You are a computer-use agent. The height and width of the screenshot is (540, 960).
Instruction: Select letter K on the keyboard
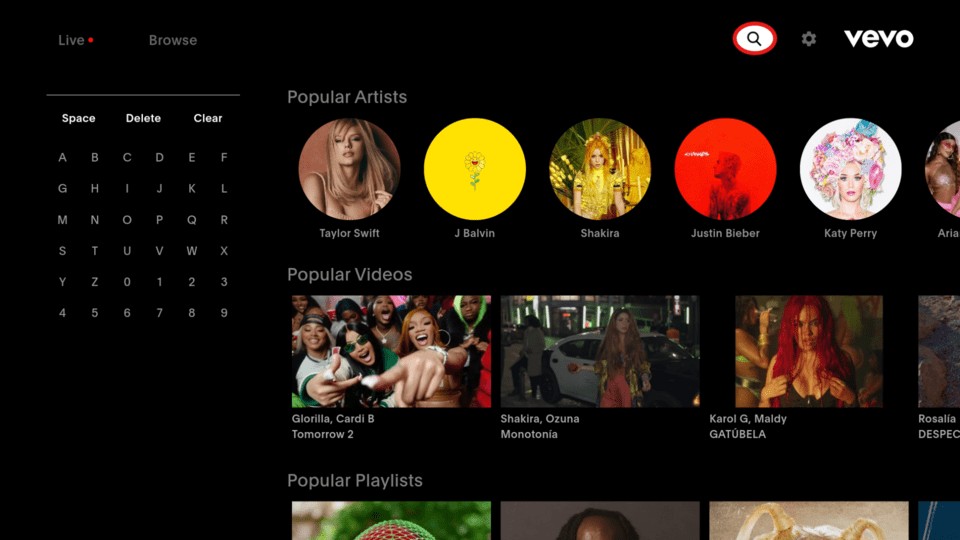(192, 189)
